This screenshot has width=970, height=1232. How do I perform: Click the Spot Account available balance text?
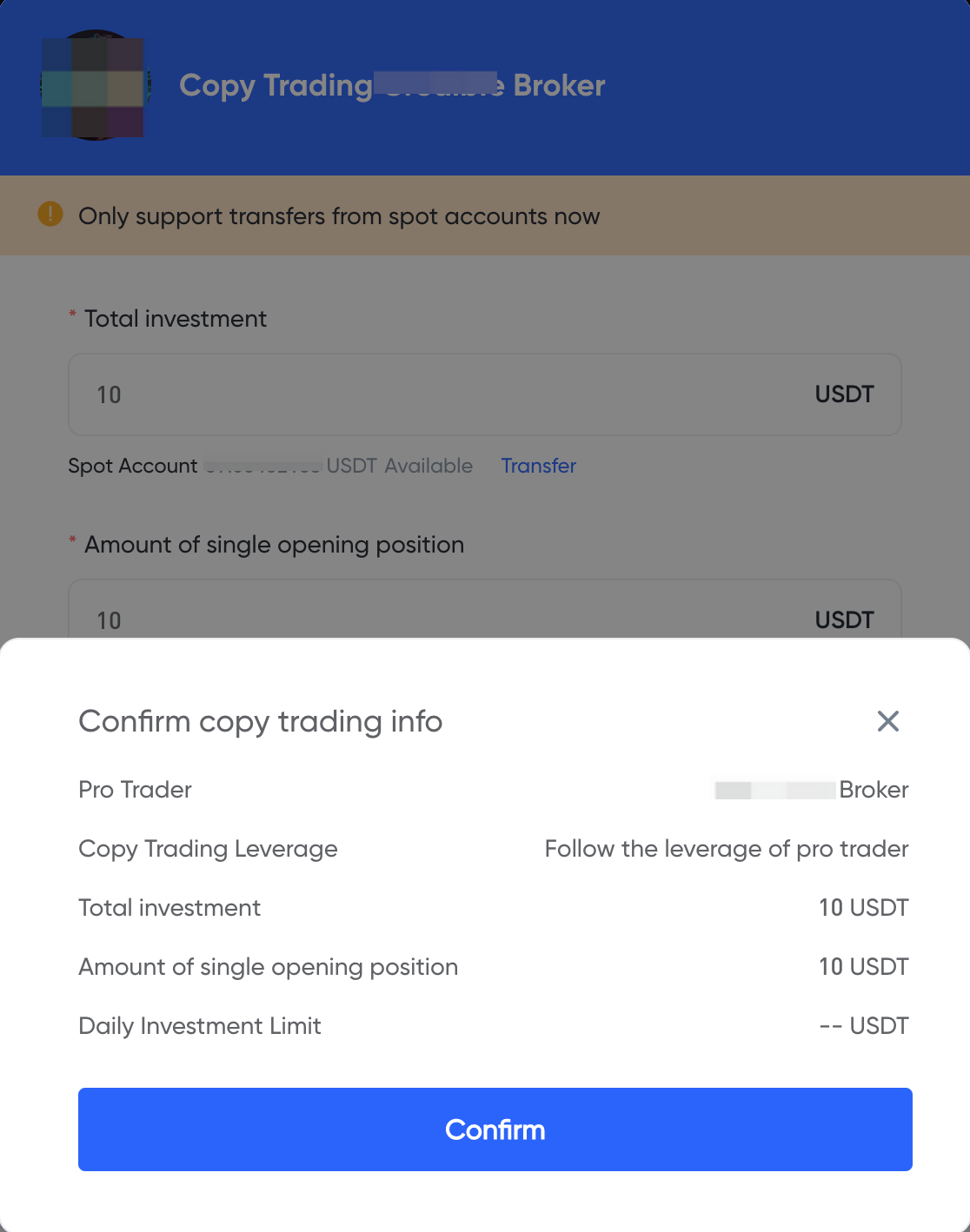(269, 466)
